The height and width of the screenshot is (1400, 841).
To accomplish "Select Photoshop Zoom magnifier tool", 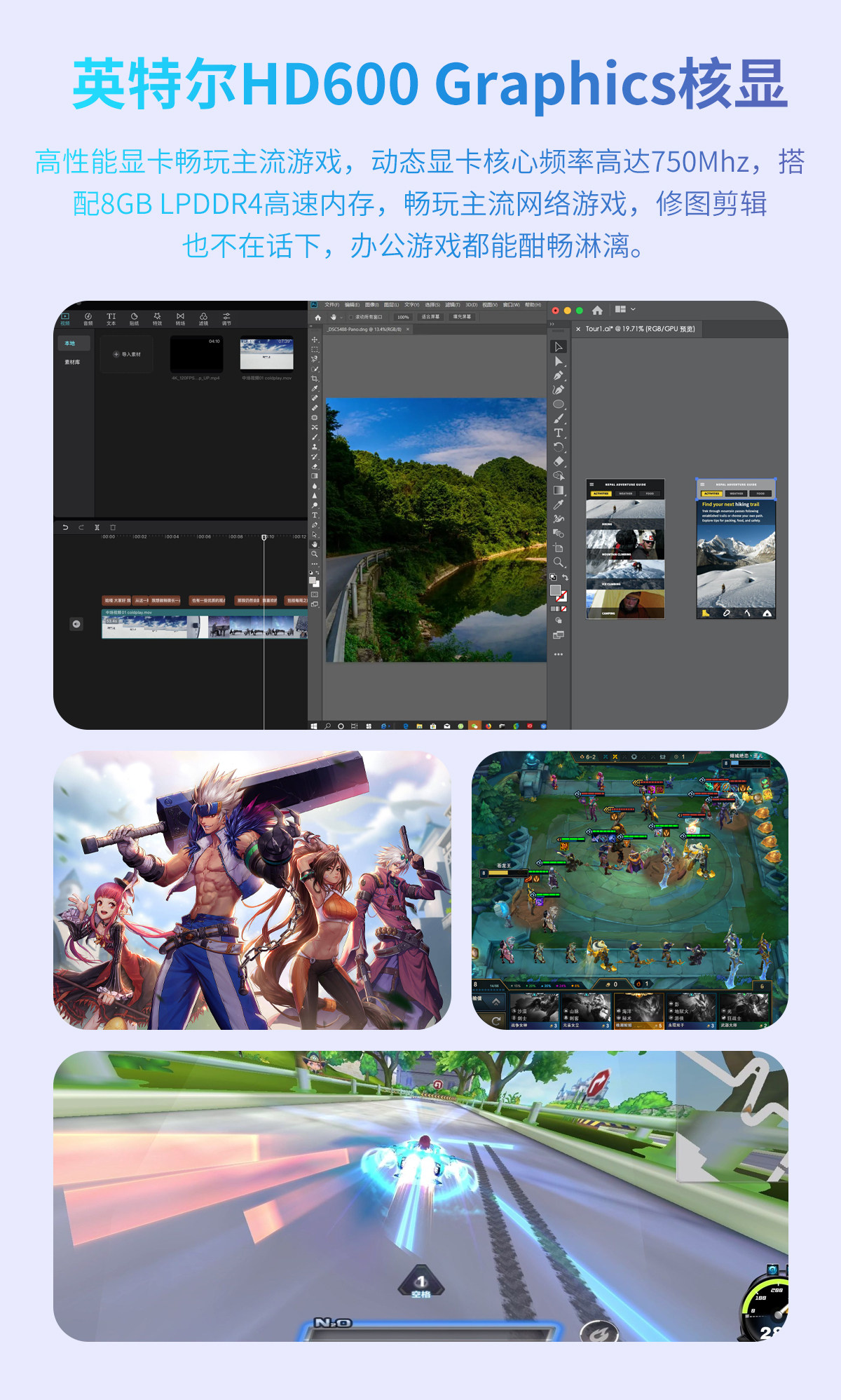I will (x=315, y=554).
